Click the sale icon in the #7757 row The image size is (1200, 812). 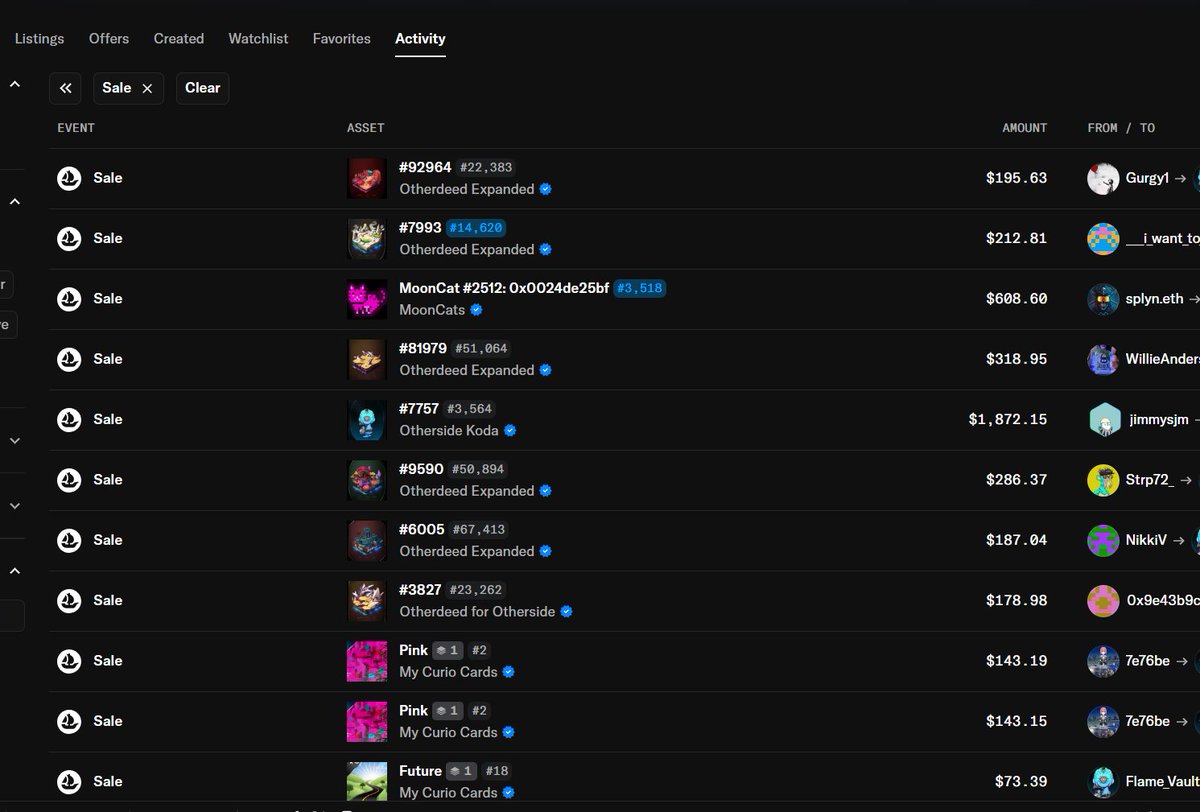click(69, 419)
